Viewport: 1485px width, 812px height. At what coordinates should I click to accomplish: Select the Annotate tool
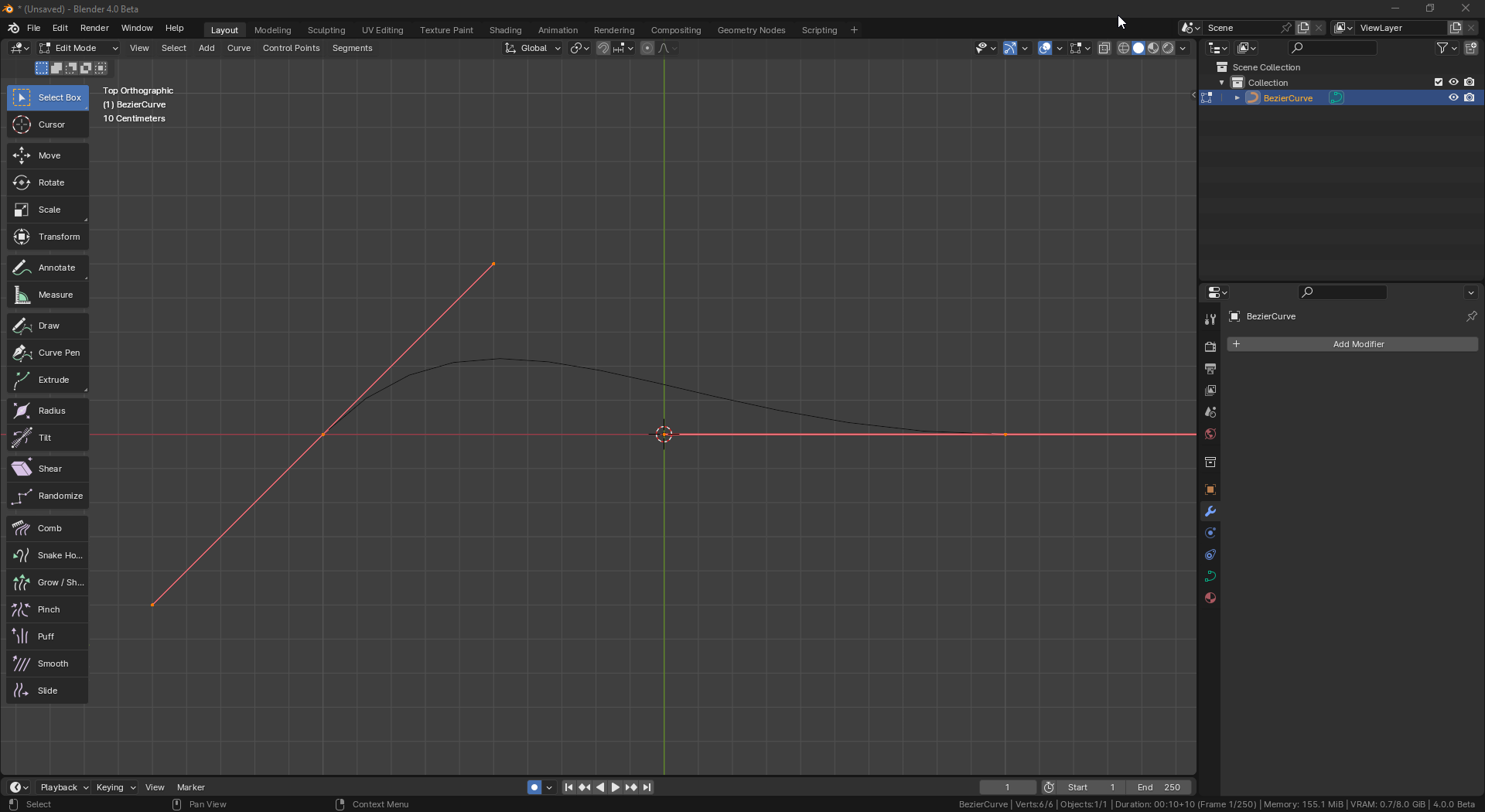48,268
